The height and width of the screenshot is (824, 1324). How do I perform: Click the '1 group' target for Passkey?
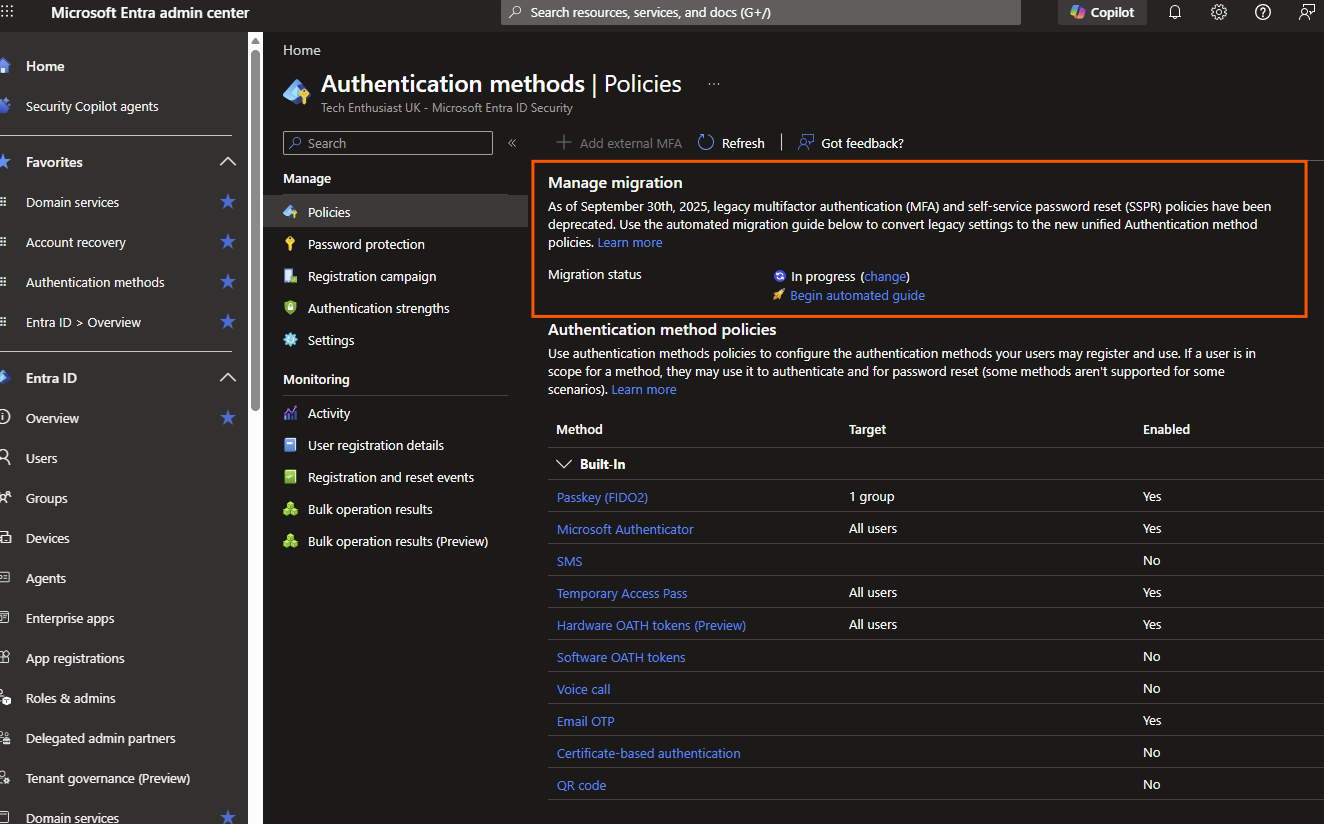pyautogui.click(x=871, y=496)
